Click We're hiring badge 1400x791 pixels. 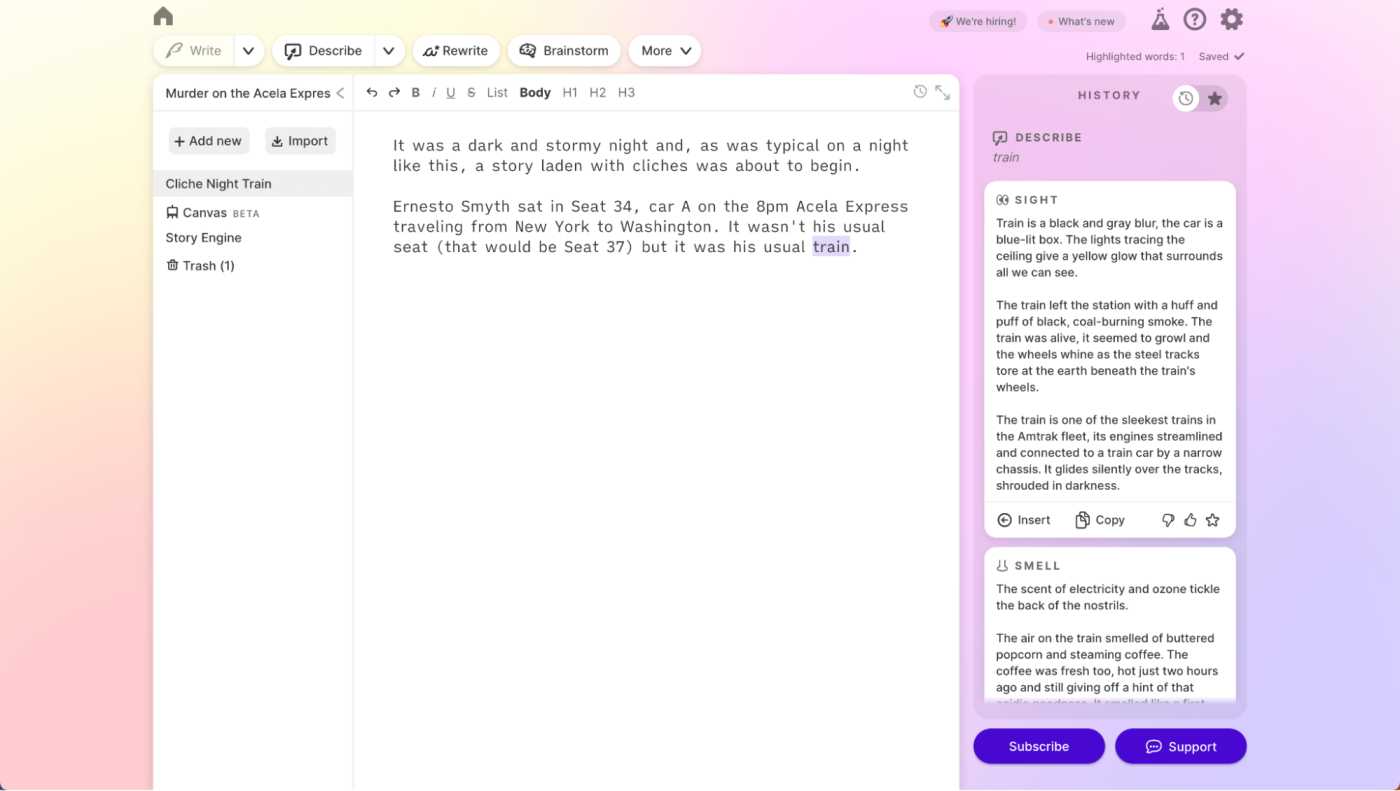coord(977,21)
